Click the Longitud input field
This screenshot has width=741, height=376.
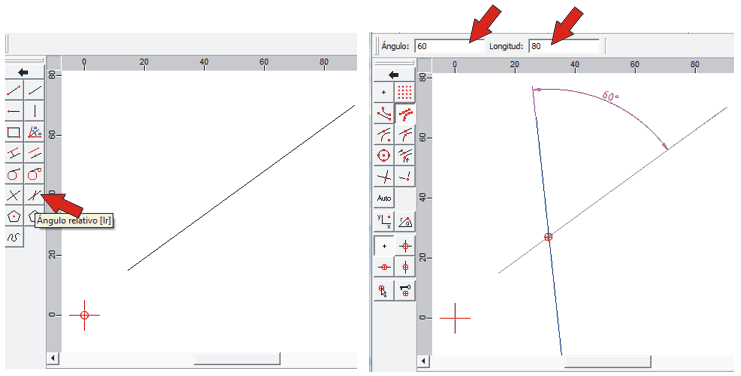(564, 46)
